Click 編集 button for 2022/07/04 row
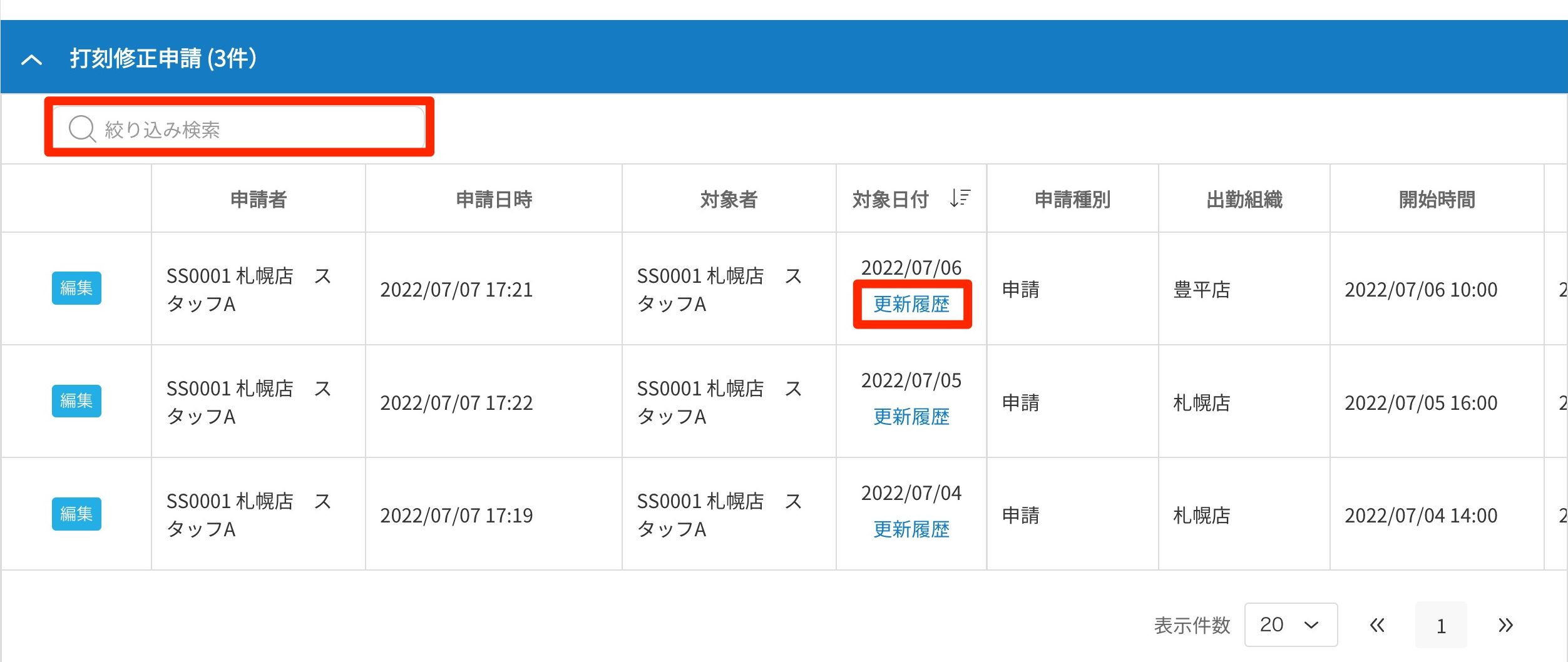The height and width of the screenshot is (662, 1568). (x=76, y=514)
